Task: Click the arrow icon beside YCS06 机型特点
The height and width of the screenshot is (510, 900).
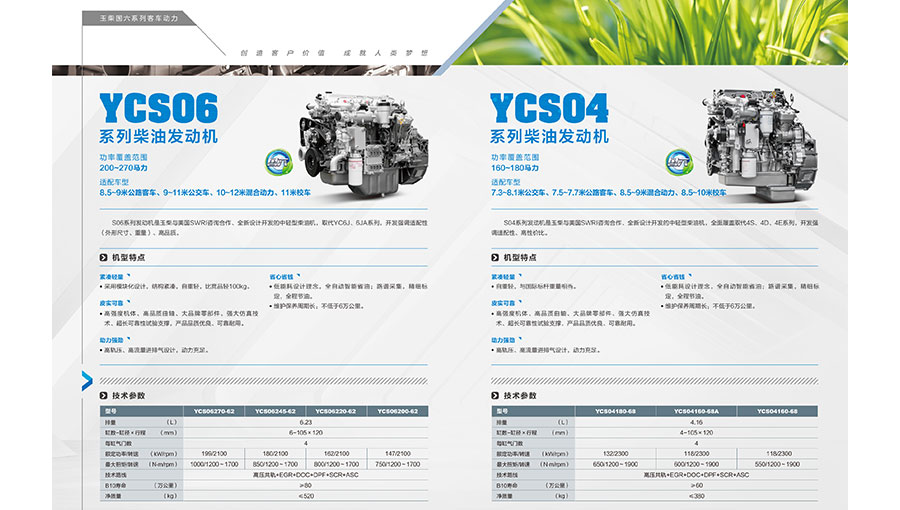Action: tap(103, 258)
